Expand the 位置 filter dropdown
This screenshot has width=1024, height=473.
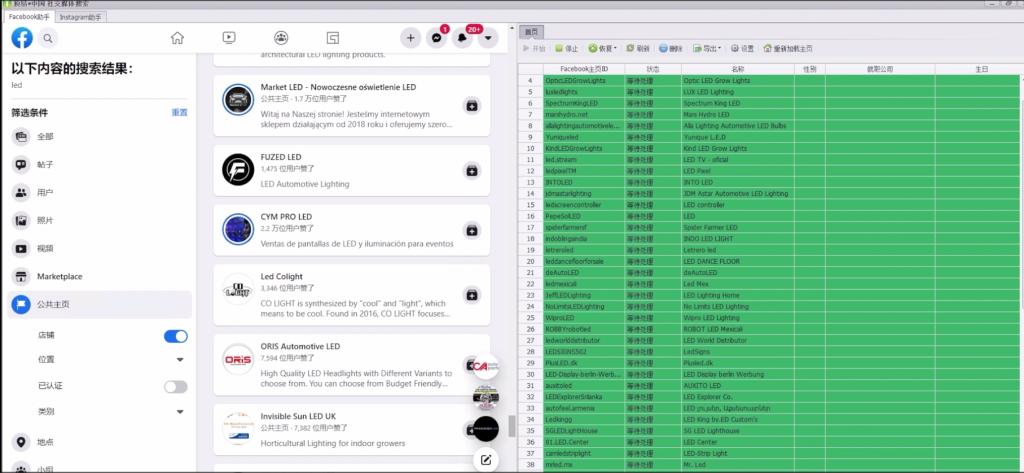coord(180,360)
